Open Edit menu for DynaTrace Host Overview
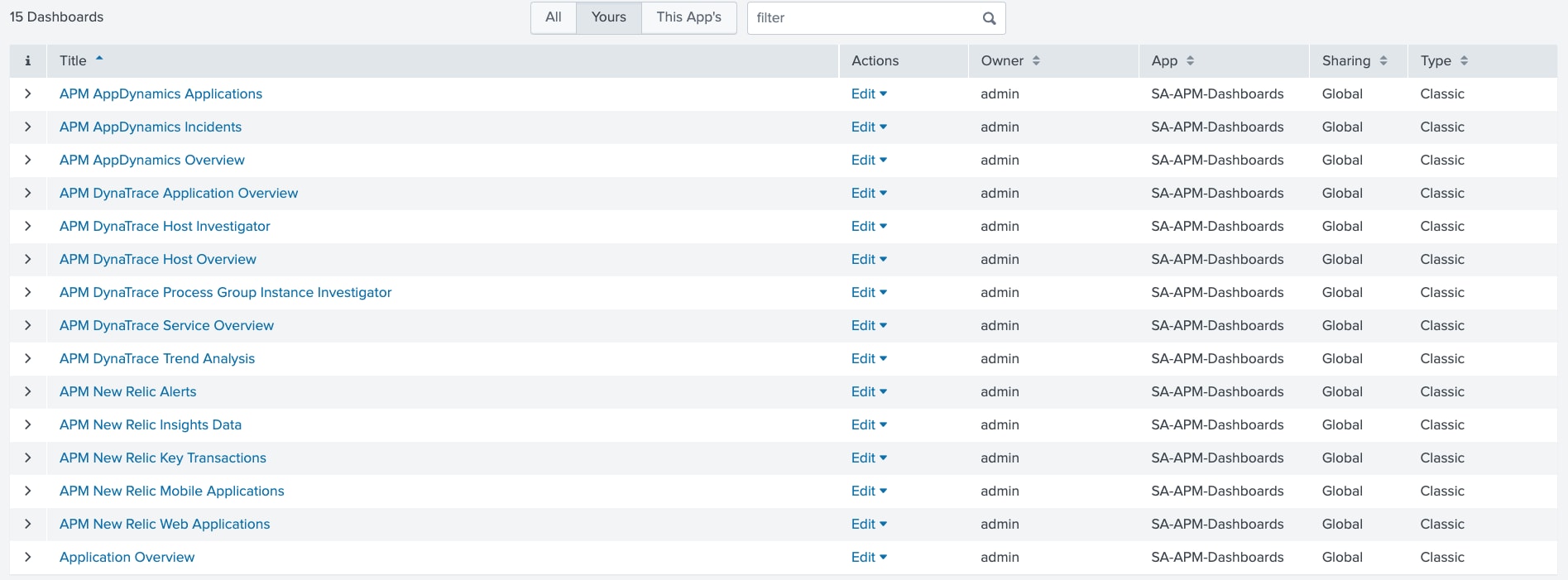This screenshot has height=580, width=1568. pos(869,259)
